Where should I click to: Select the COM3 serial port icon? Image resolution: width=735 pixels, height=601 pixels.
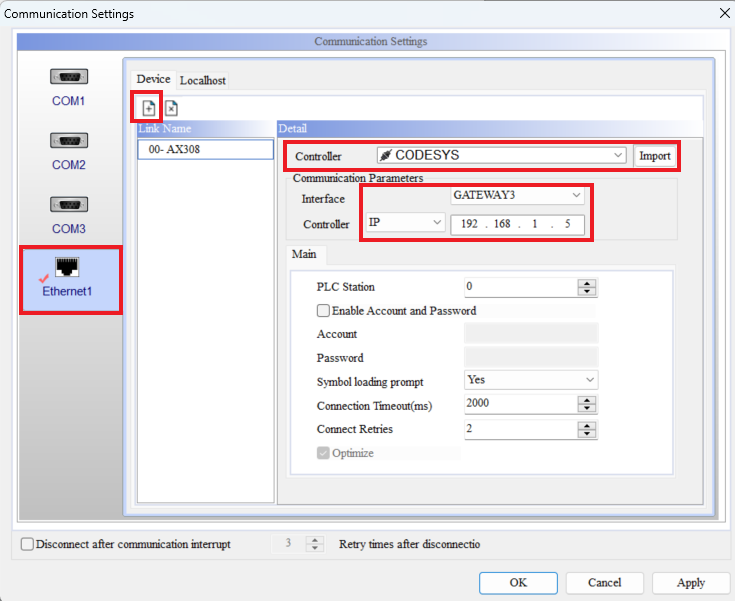(x=68, y=205)
